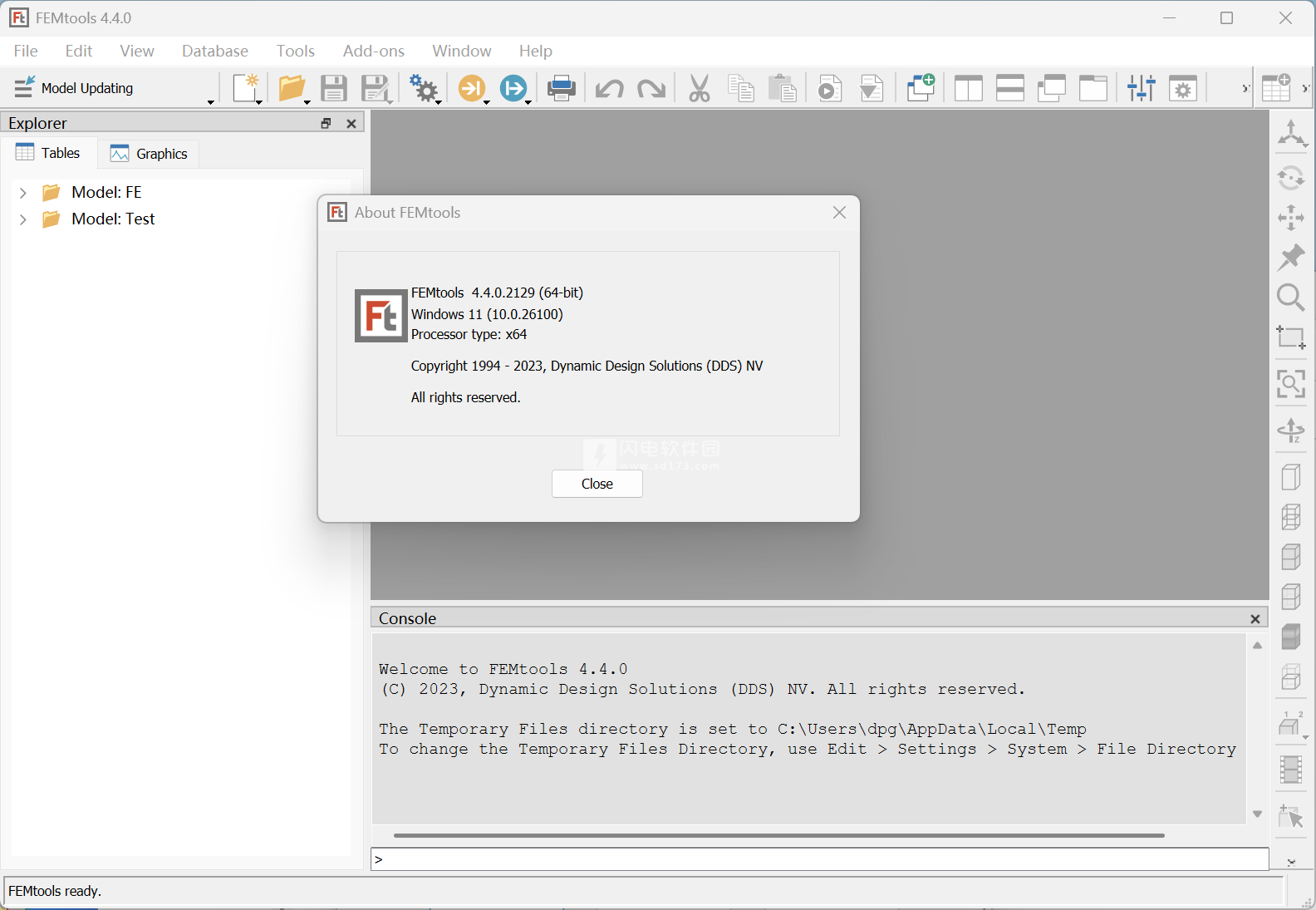1316x910 pixels.
Task: Click the cascade windows icon
Action: (x=1052, y=88)
